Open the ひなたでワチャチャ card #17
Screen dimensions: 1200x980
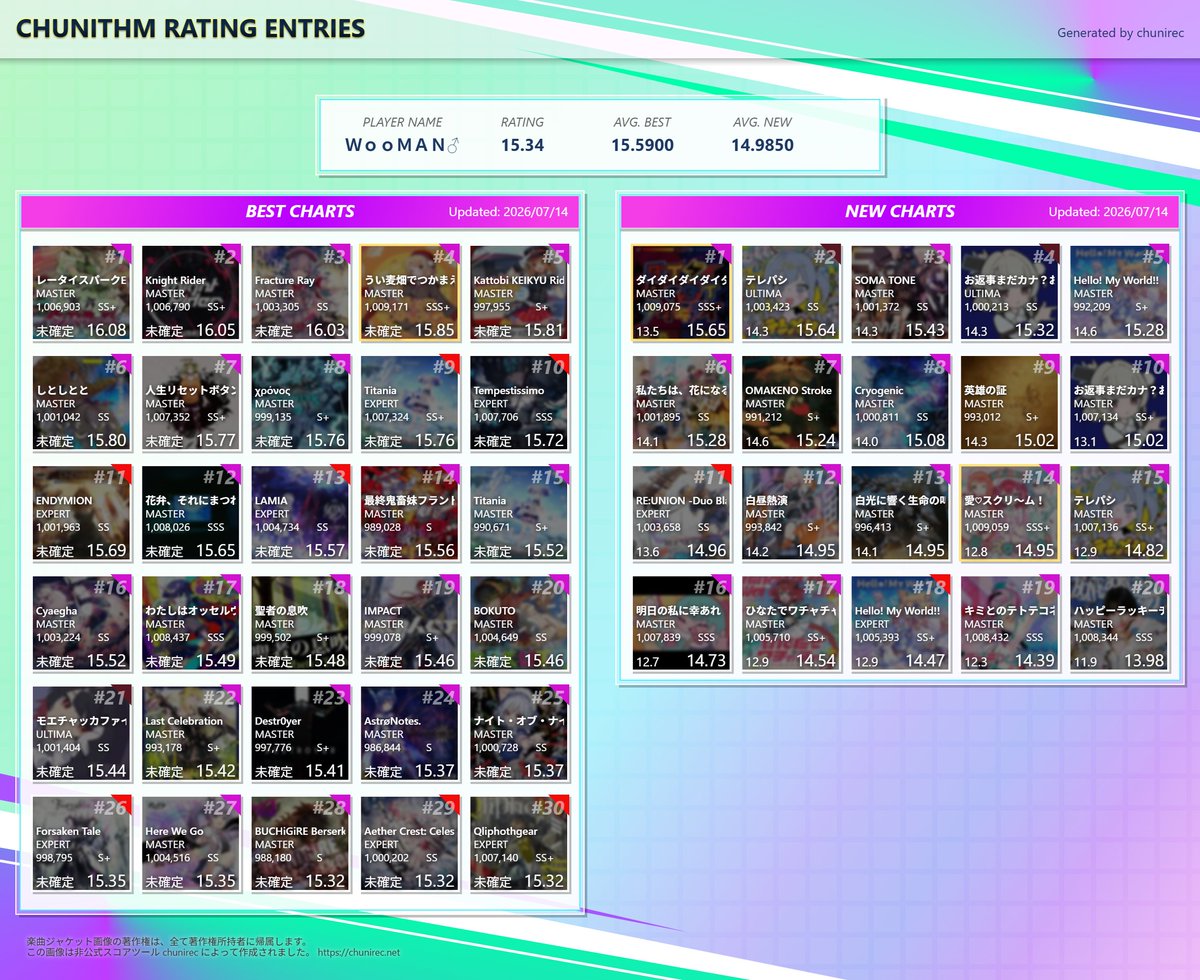point(791,624)
